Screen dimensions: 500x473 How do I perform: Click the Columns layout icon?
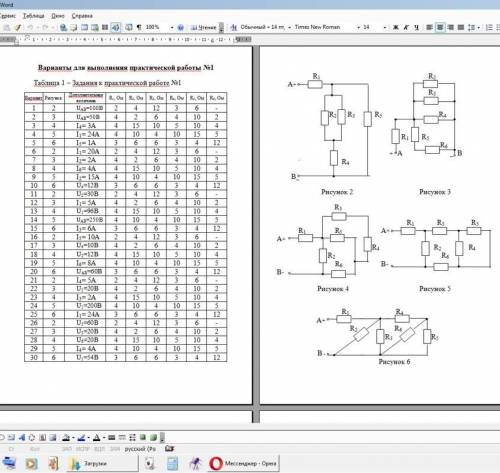[105, 27]
